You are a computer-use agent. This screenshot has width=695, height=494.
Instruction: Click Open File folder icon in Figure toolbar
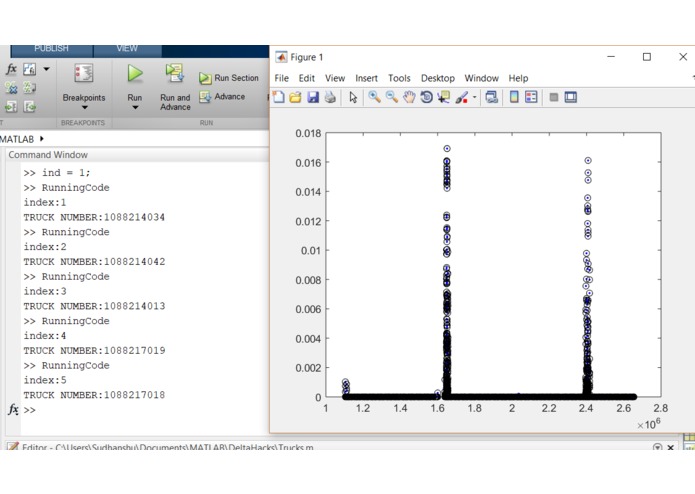click(295, 97)
